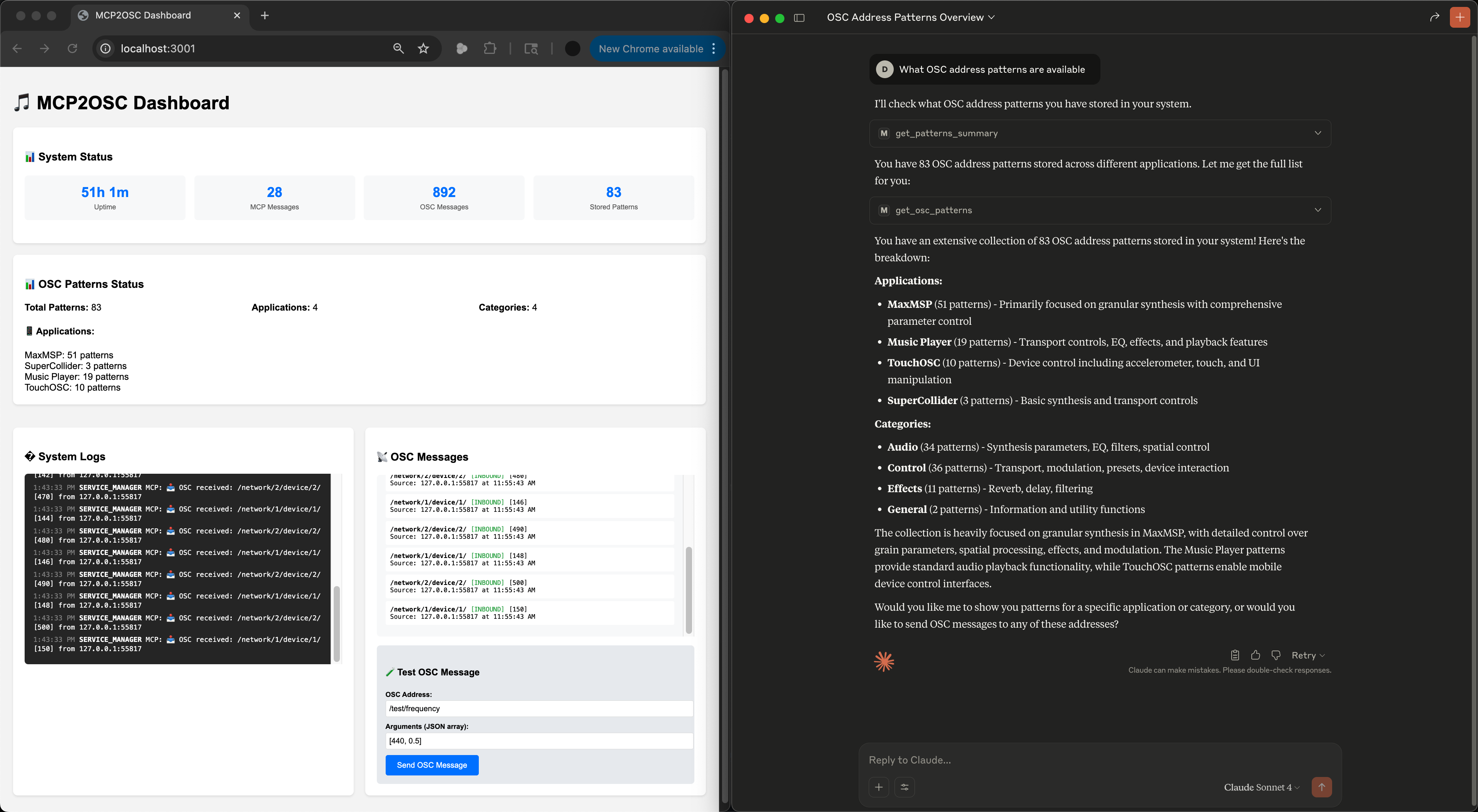
Task: Open search and tools settings icon
Action: pyautogui.click(x=904, y=787)
